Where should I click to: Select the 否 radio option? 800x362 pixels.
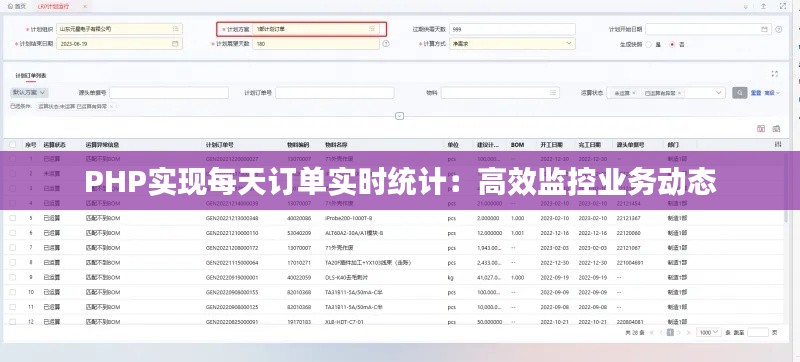pyautogui.click(x=672, y=44)
